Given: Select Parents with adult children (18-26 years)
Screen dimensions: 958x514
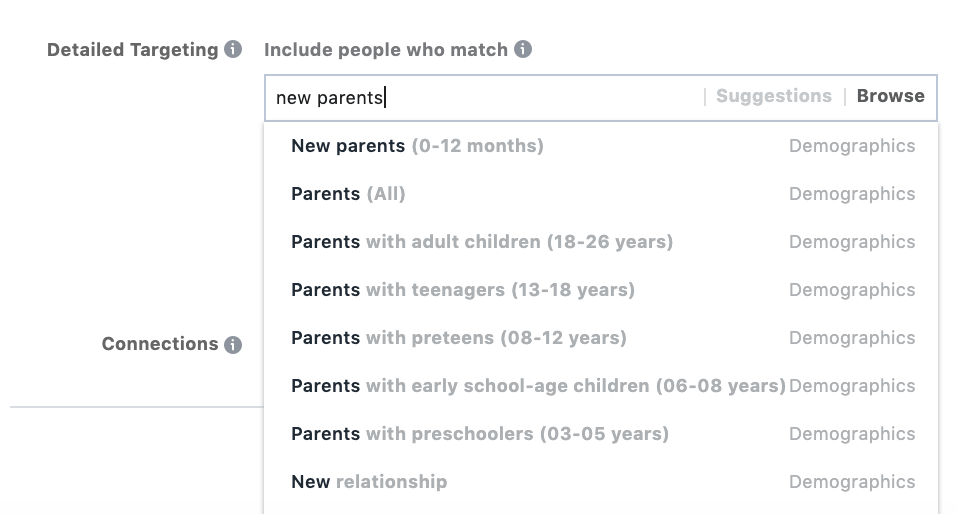Looking at the screenshot, I should [x=482, y=242].
